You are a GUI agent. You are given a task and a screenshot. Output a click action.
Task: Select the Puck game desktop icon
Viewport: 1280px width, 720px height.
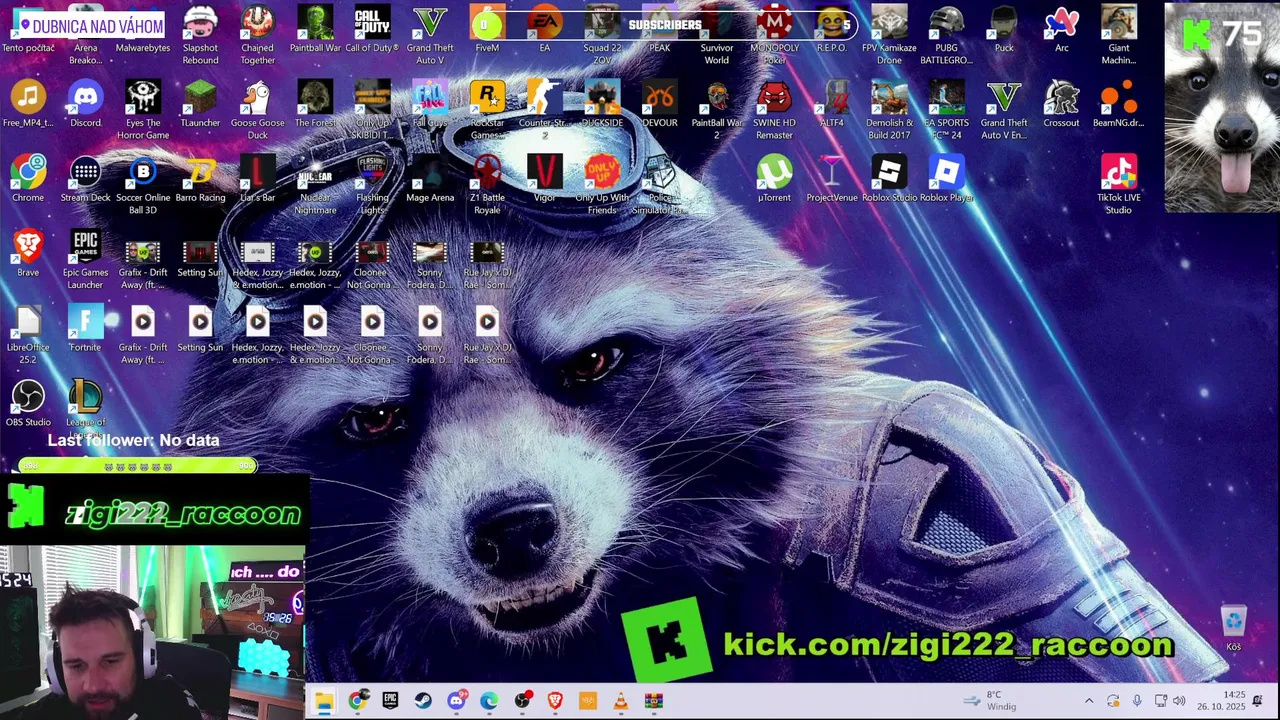[x=1004, y=30]
